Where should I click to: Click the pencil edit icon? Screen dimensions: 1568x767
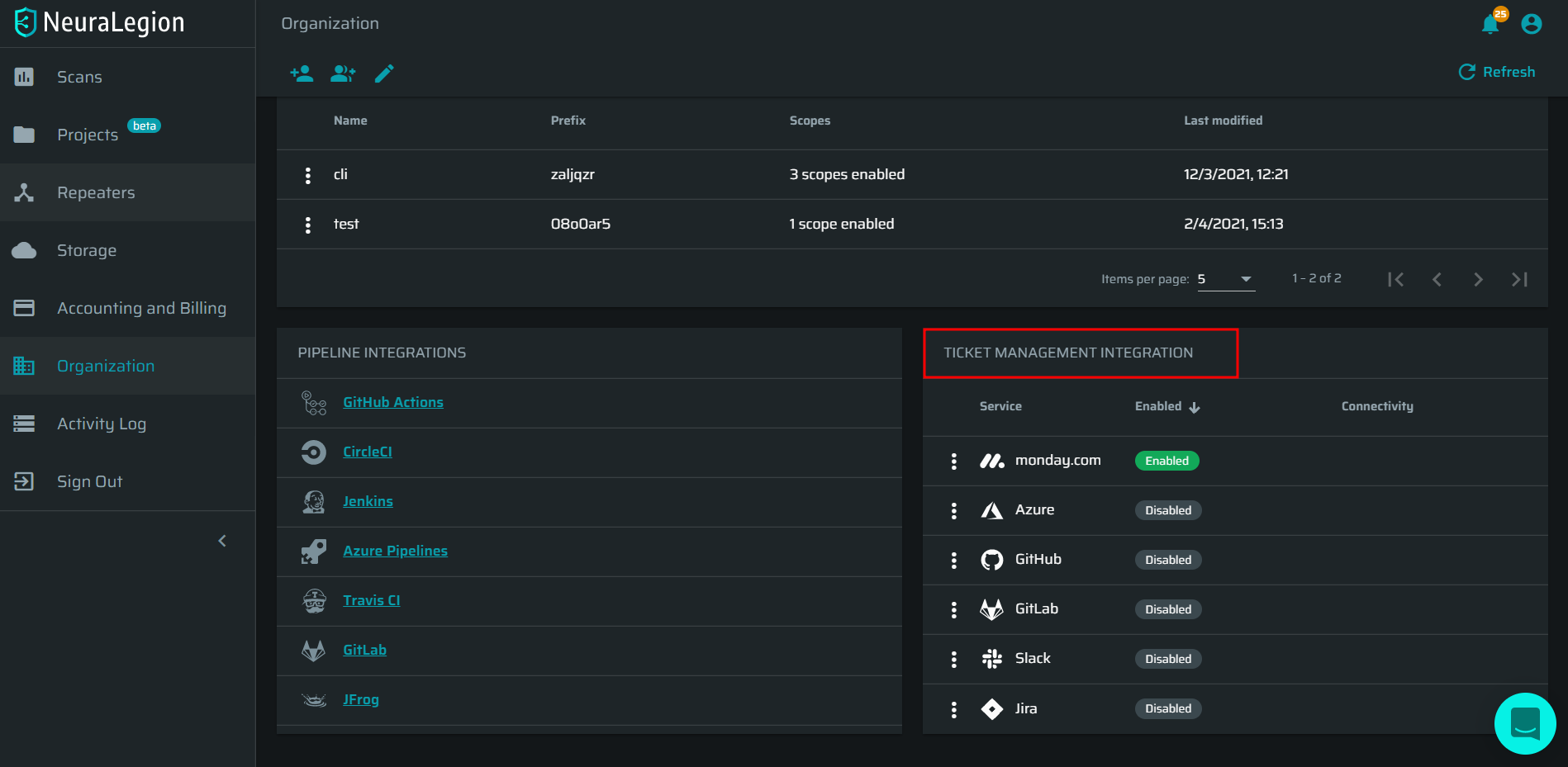(384, 73)
